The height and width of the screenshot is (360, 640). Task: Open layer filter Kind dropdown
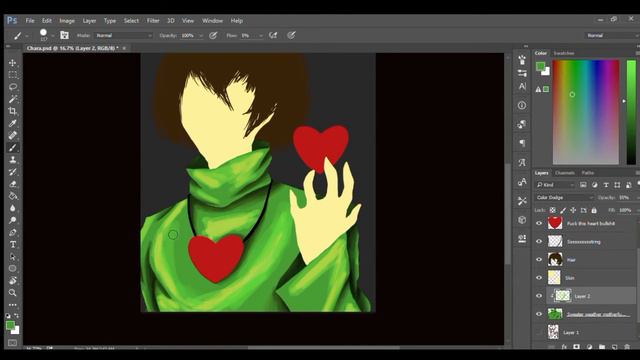pos(555,185)
